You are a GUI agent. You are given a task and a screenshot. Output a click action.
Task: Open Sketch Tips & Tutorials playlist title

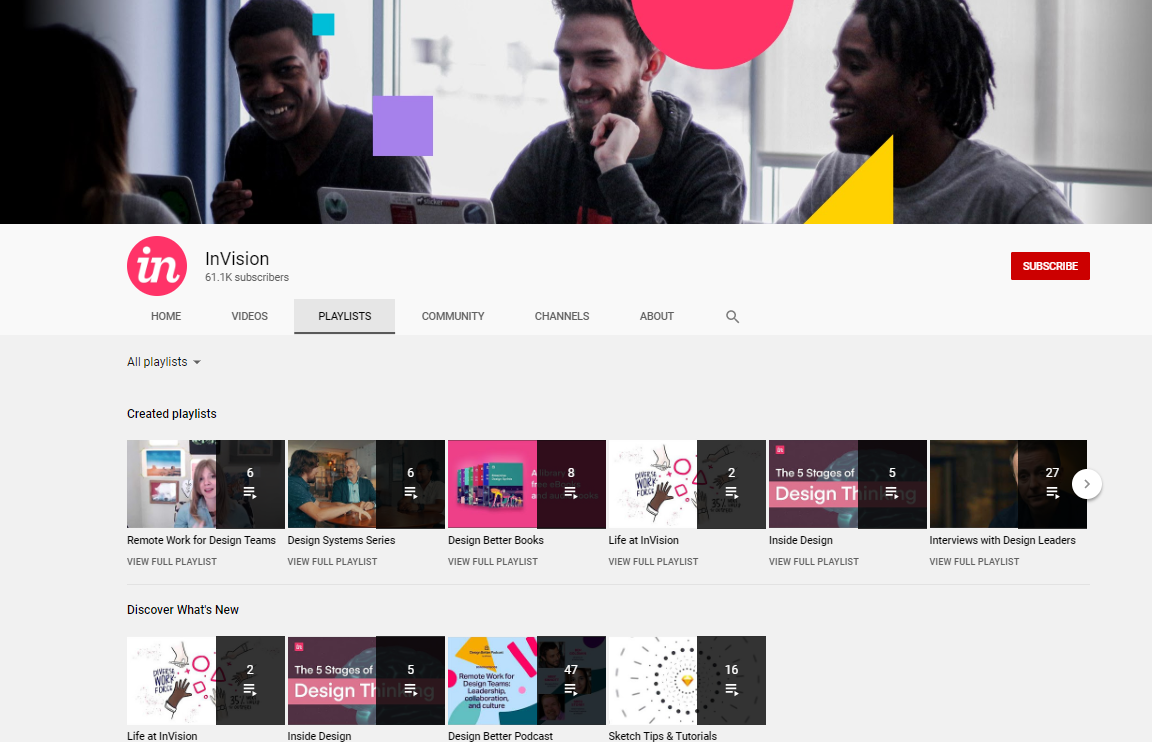pos(663,735)
